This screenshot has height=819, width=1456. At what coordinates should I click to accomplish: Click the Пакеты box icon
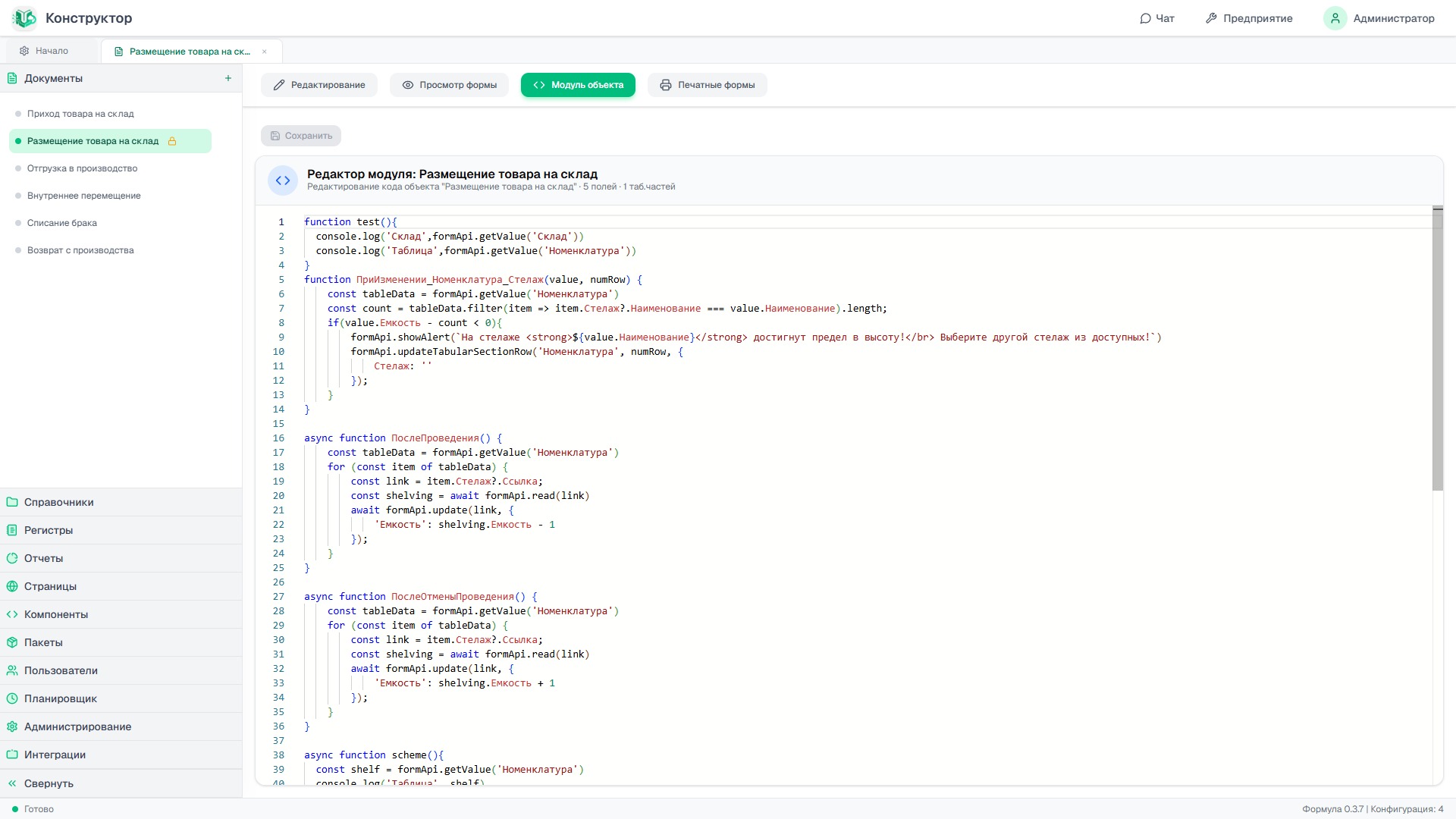12,642
